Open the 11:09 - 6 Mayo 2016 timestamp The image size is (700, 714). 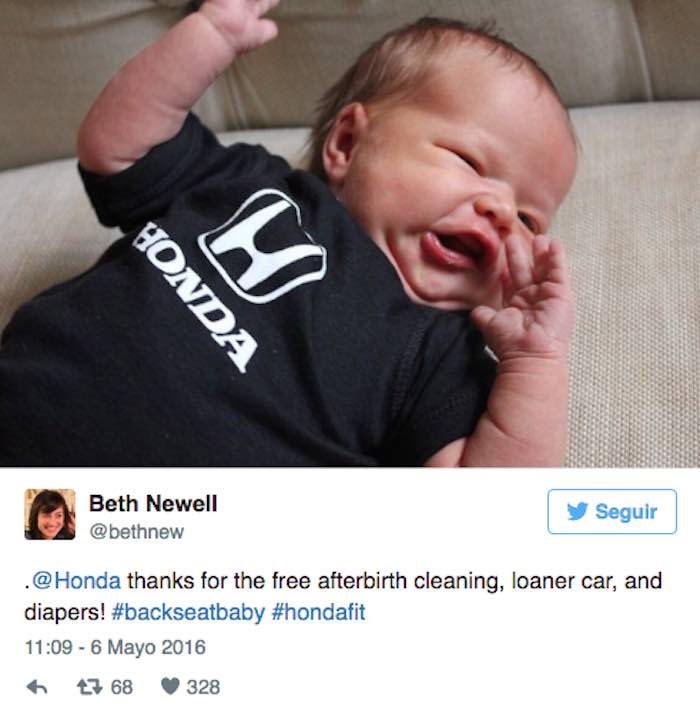[115, 647]
